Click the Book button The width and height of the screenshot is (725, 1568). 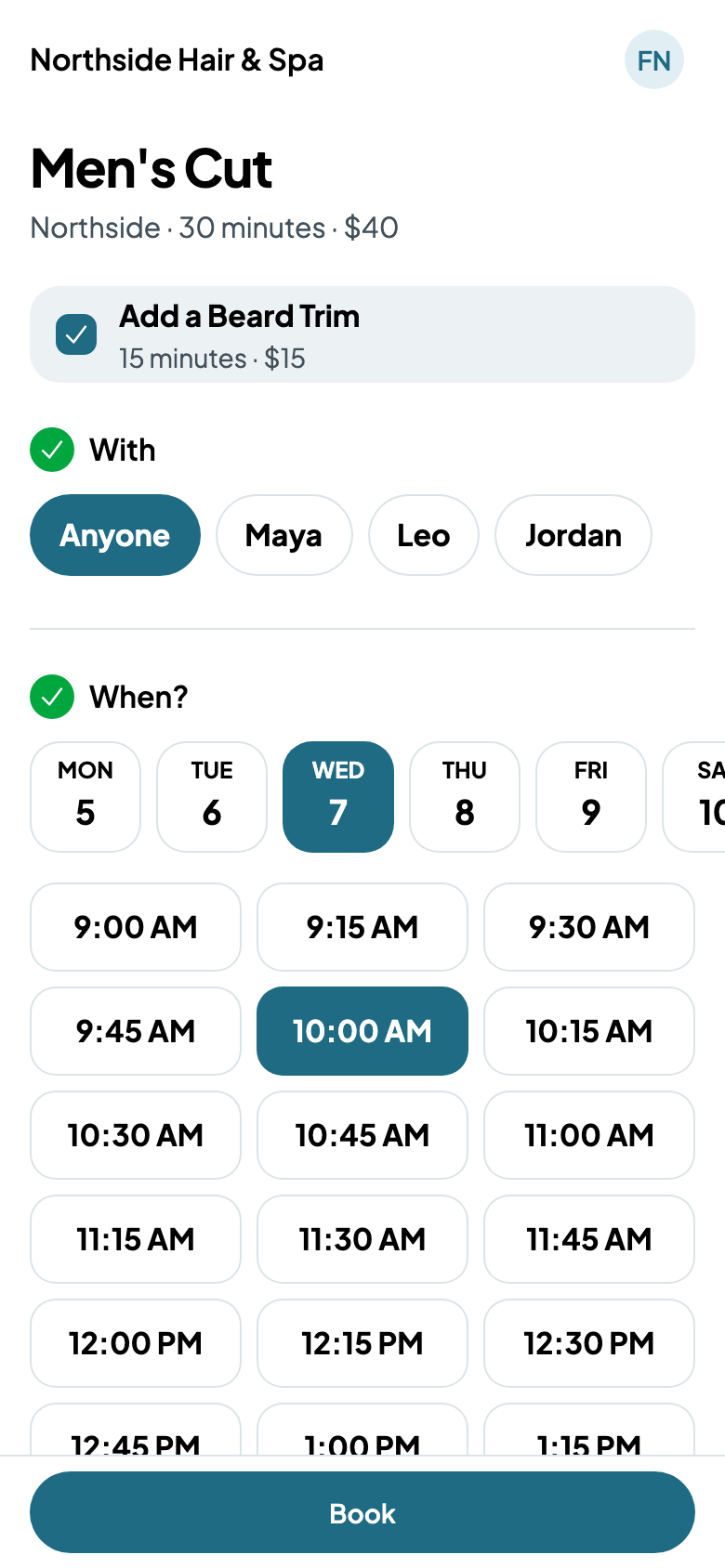[x=362, y=1512]
